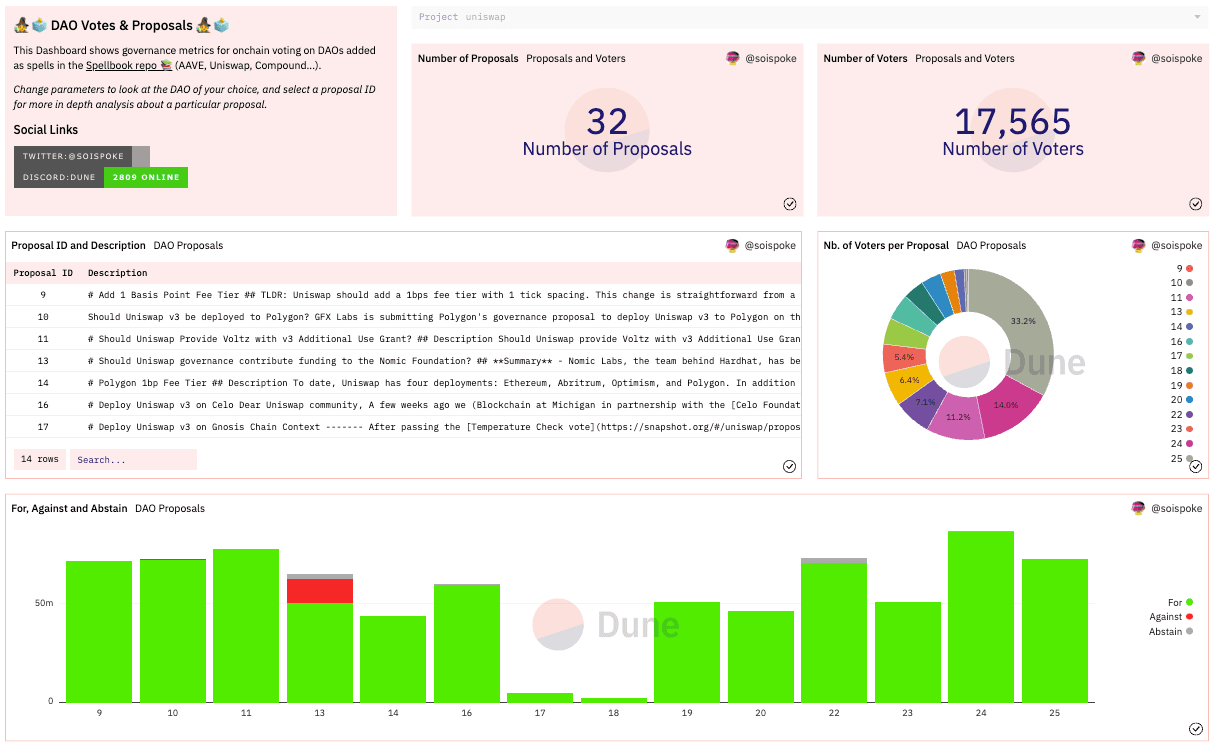Click the 5.4% red pie slice
Viewport: 1214px width, 746px height.
pos(904,357)
